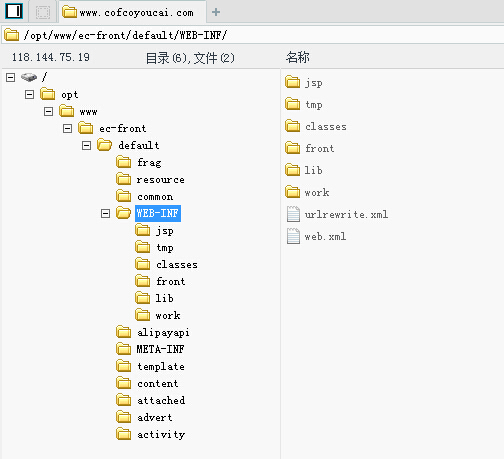Click the urlrewrite.xml file icon
Screen dimensions: 504x459
pos(293,214)
